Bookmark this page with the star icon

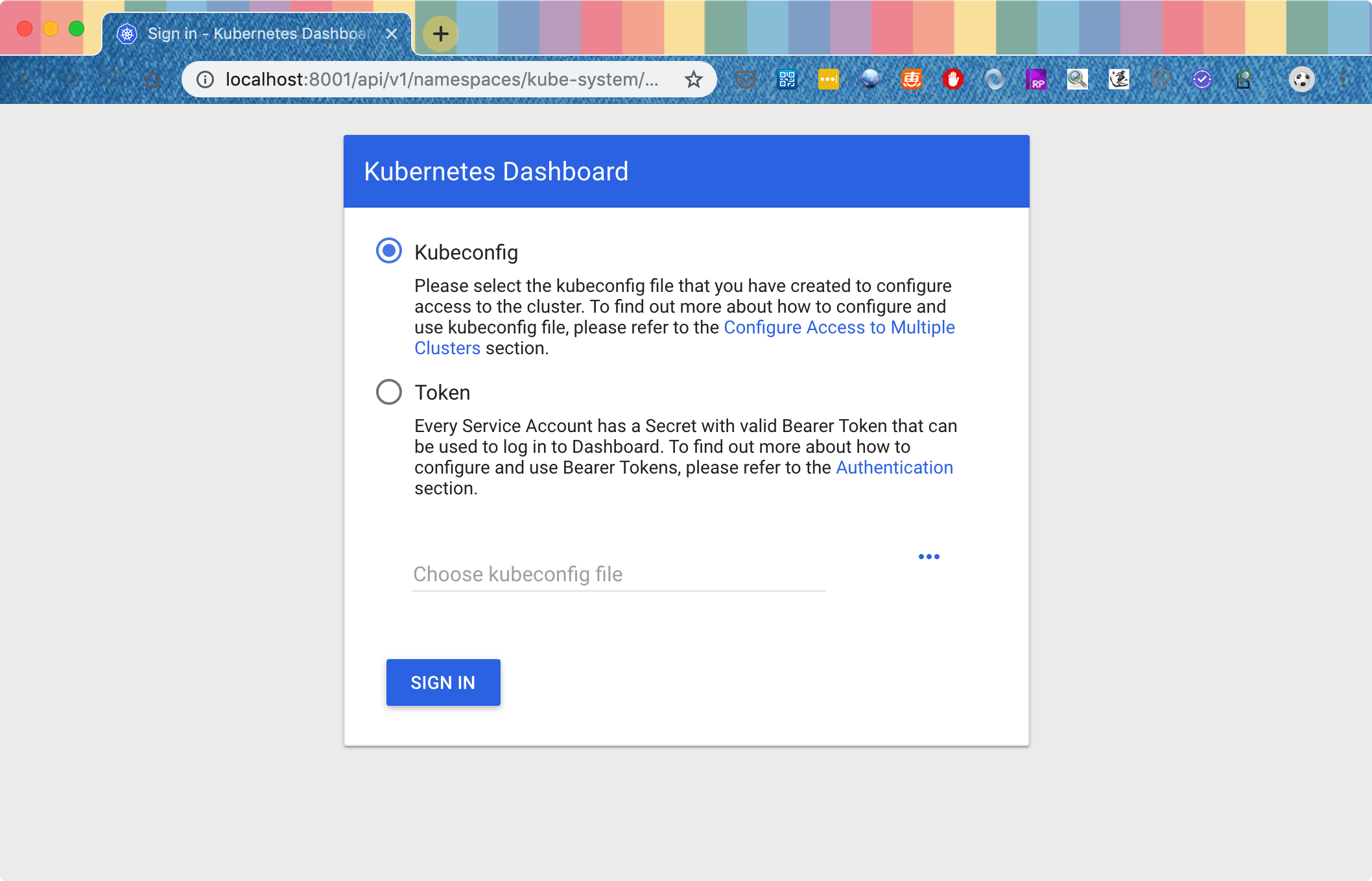point(693,80)
